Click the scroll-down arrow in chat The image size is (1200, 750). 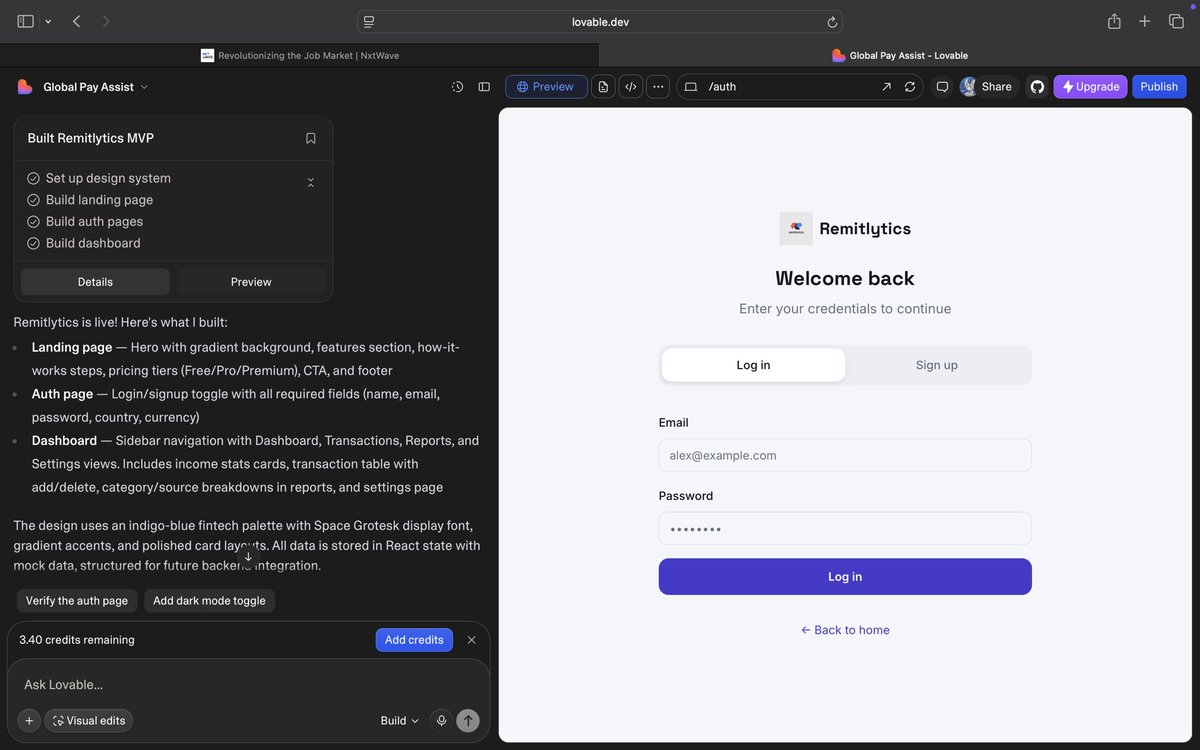(248, 557)
